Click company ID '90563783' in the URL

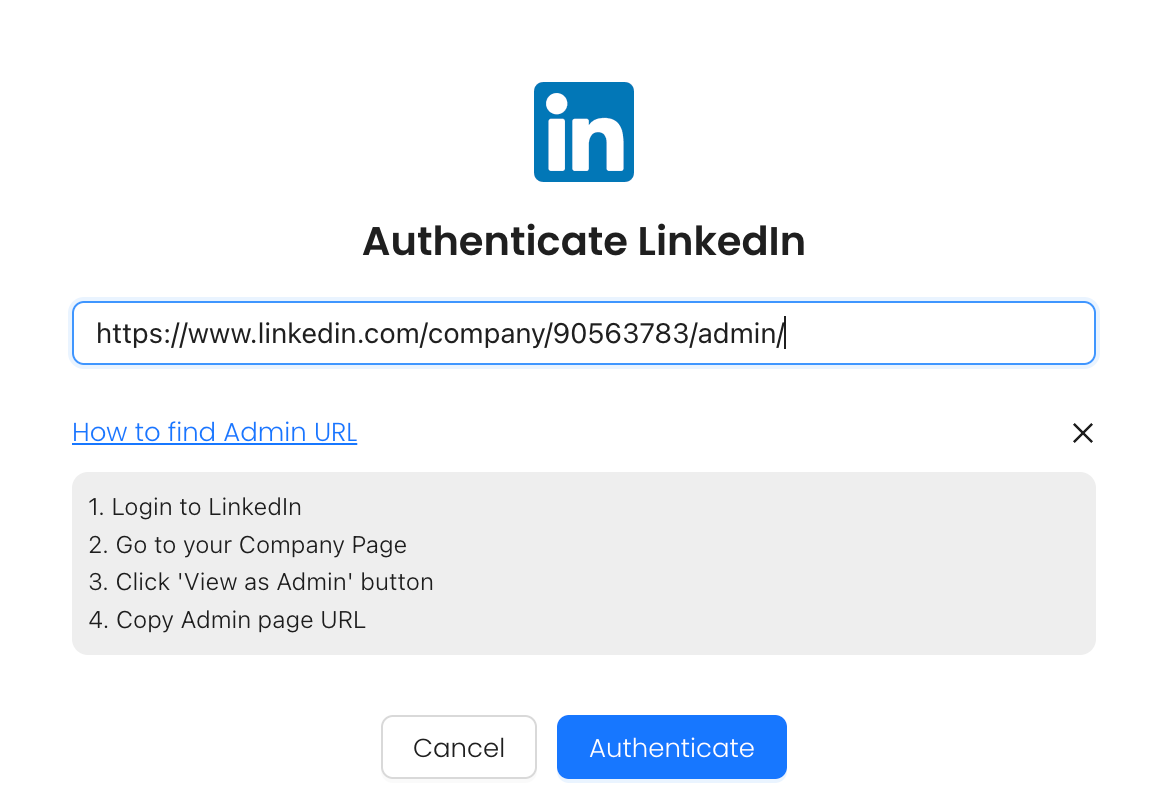click(620, 334)
